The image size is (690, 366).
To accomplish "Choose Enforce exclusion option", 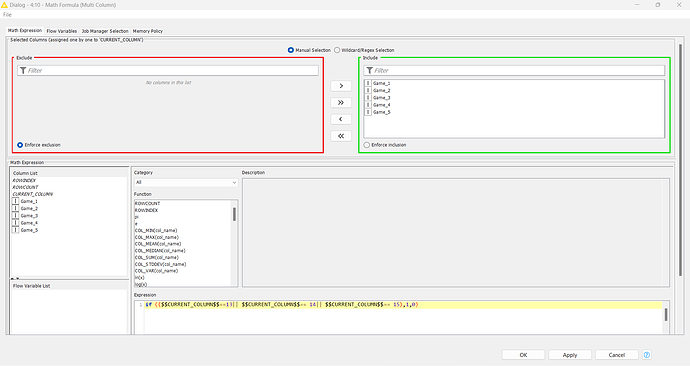I will tap(20, 145).
